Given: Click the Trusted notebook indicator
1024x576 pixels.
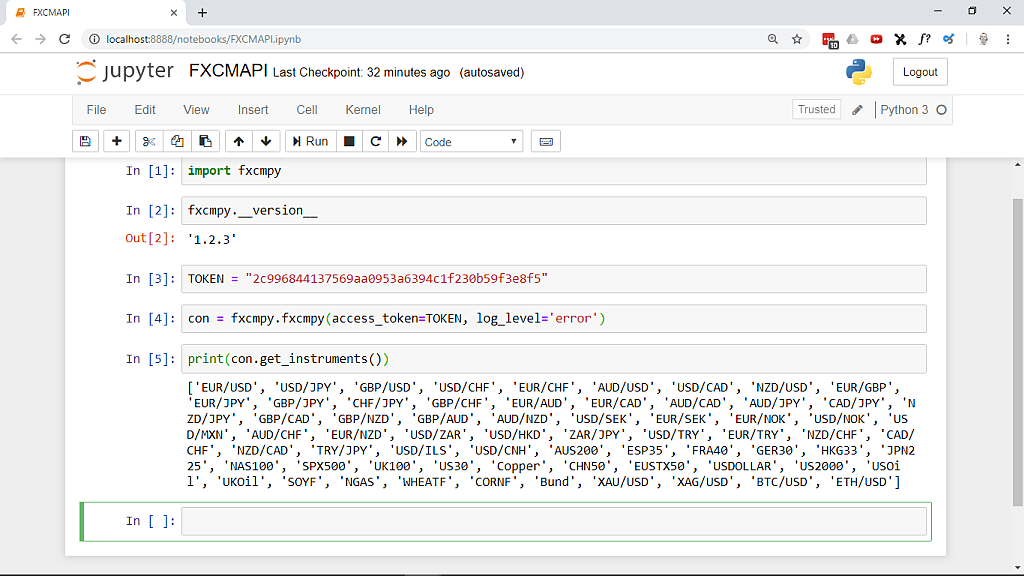Looking at the screenshot, I should point(816,110).
